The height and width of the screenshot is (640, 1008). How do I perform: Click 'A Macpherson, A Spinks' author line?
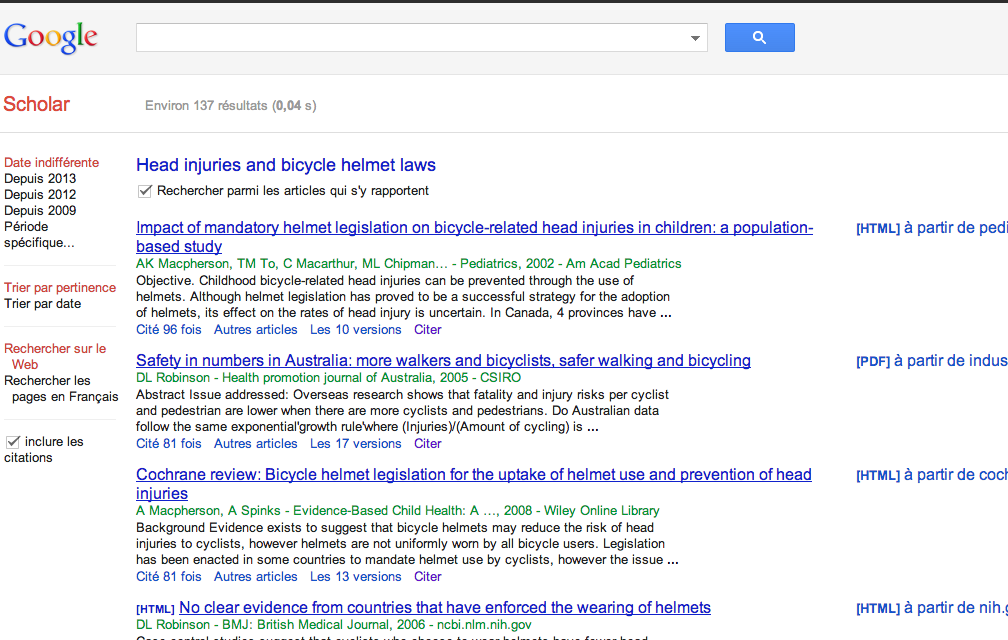click(x=397, y=511)
